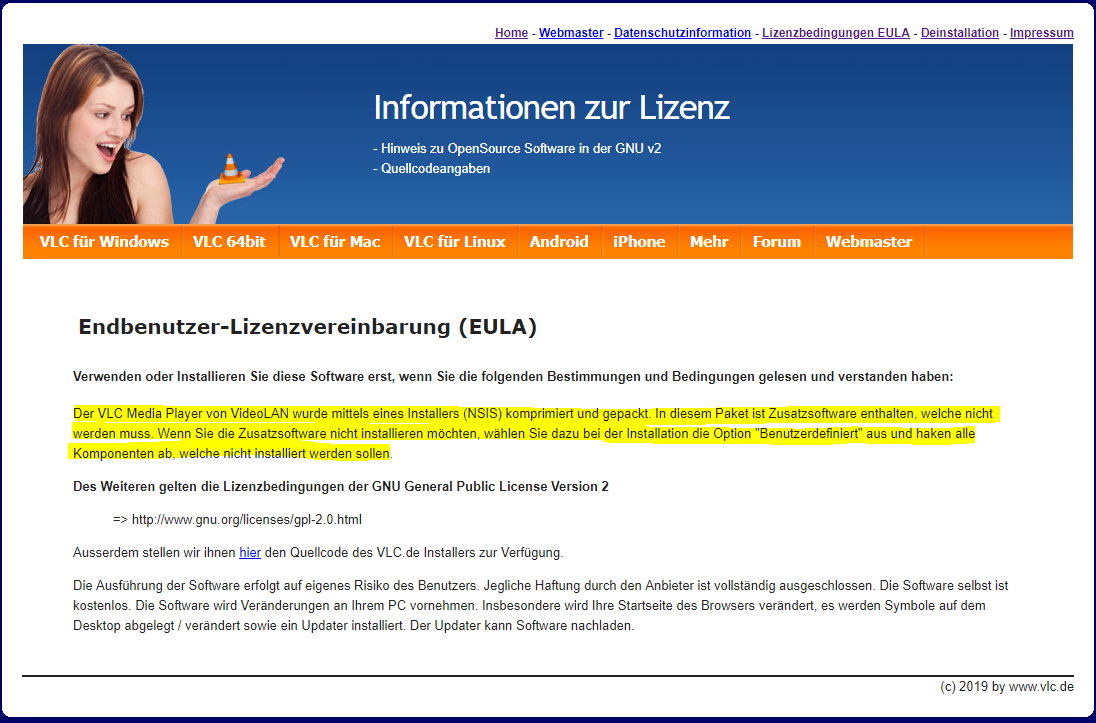Select VLC 64bit menu item
The image size is (1096, 723).
(229, 242)
